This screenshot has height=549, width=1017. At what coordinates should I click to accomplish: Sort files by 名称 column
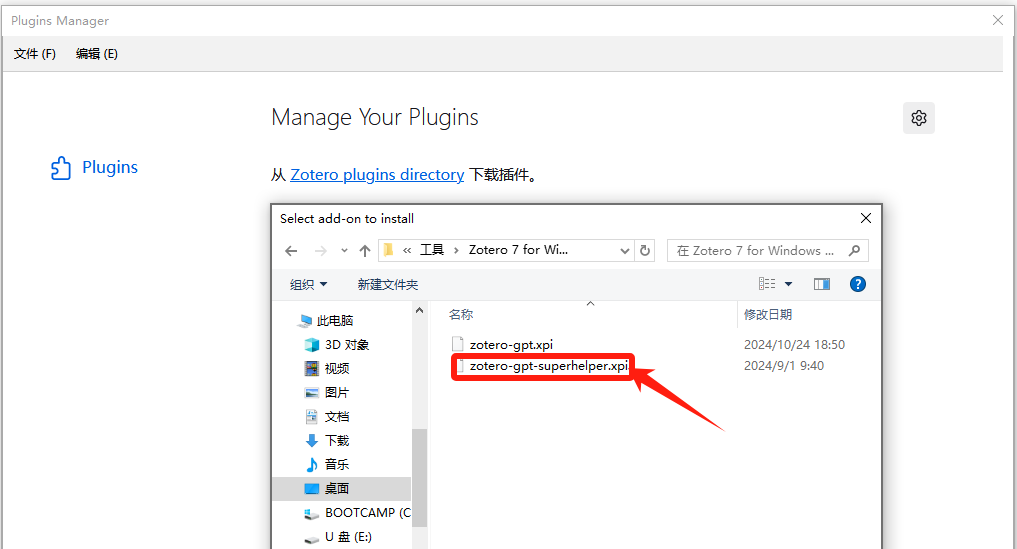coord(461,315)
